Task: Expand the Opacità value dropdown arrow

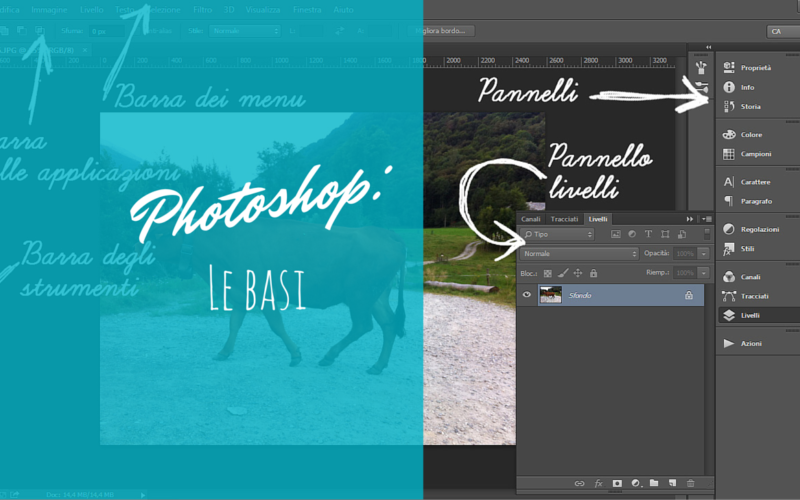Action: [704, 254]
